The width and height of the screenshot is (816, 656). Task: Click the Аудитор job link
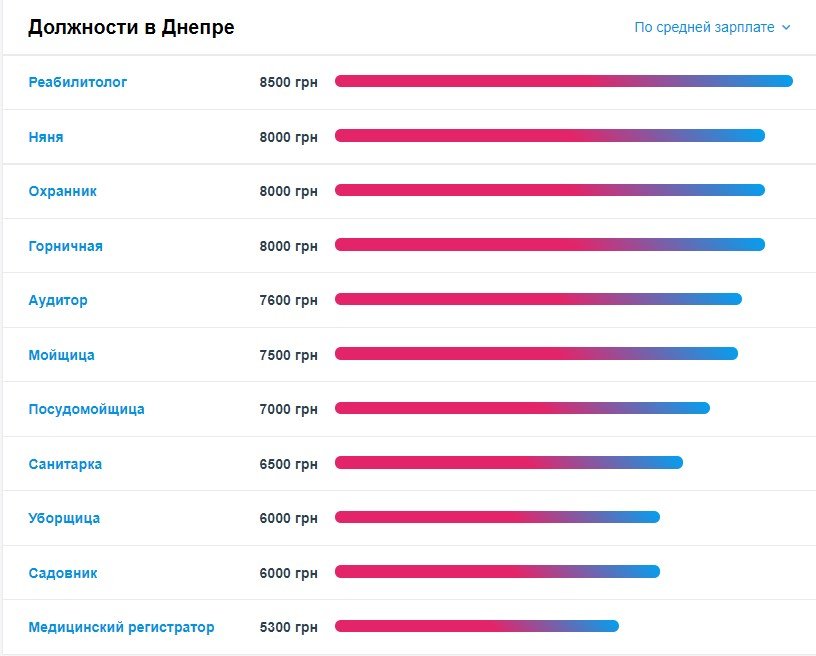pyautogui.click(x=55, y=300)
